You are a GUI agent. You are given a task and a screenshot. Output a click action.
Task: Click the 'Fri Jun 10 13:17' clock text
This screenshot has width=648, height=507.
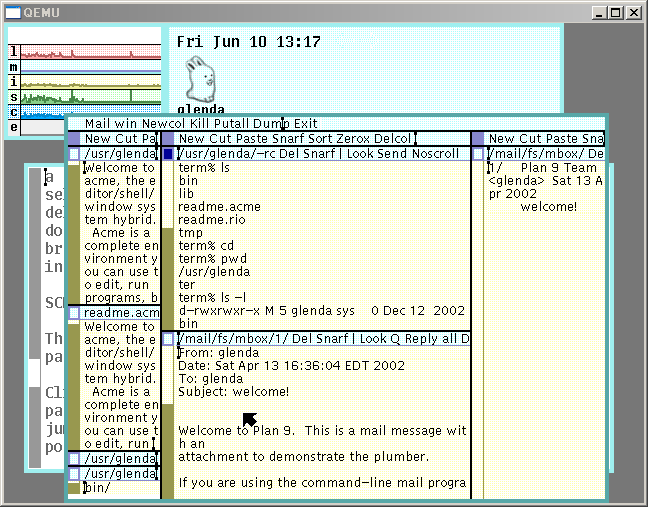tap(248, 42)
